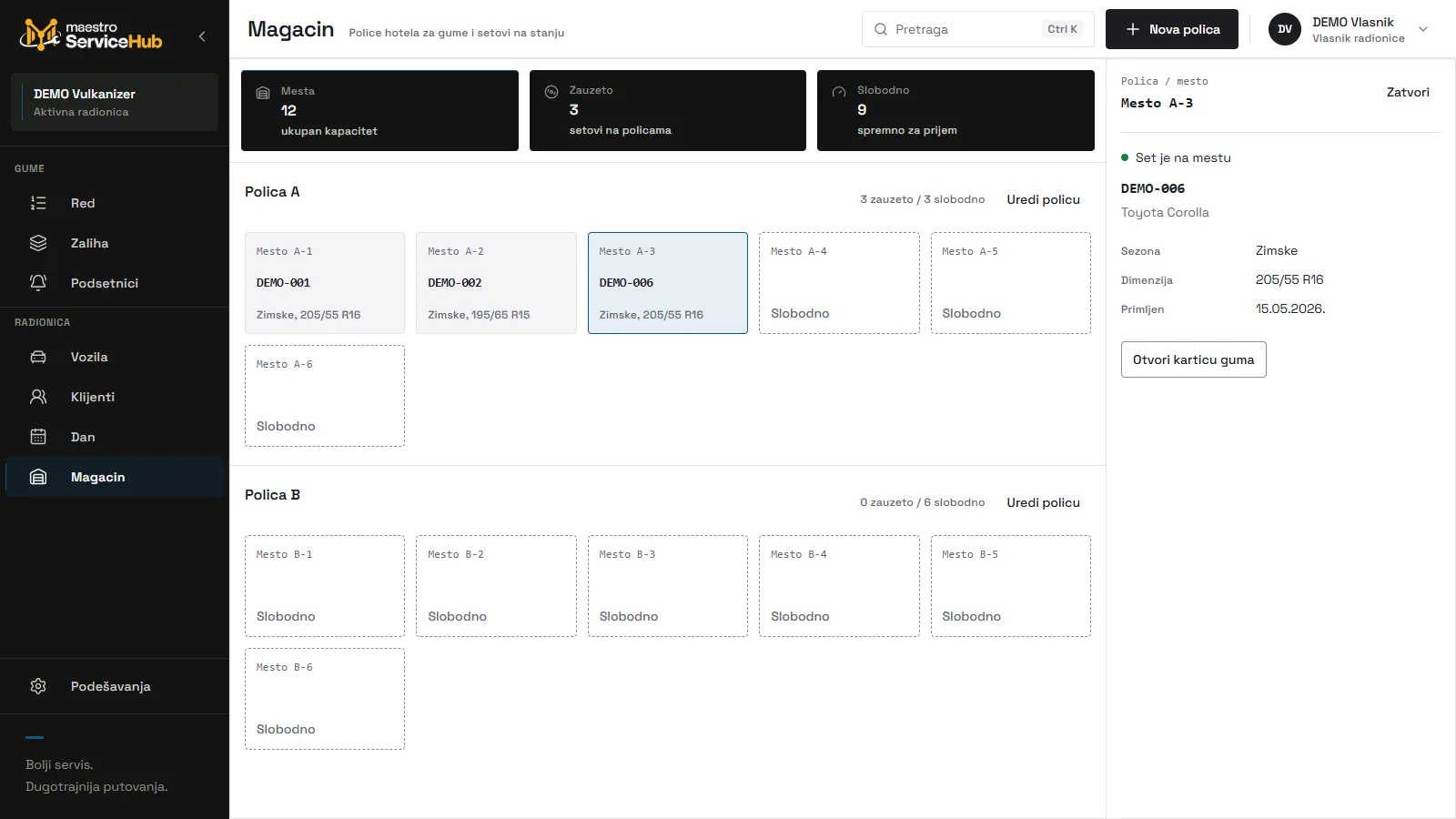Click '0 zauzeto / 6 slobodno' text
1456x819 pixels.
pos(923,502)
